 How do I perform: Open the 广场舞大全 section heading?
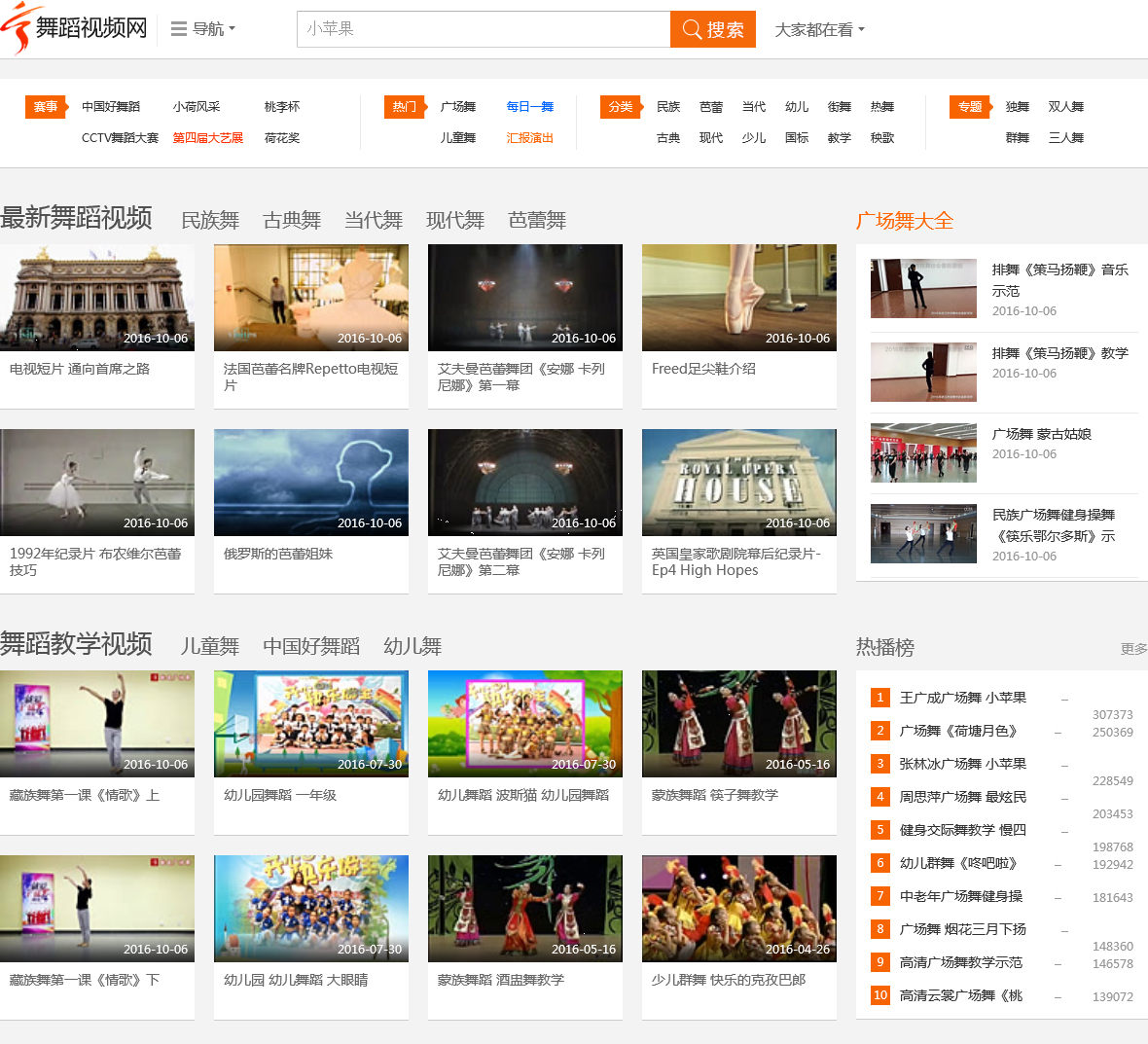click(x=905, y=221)
